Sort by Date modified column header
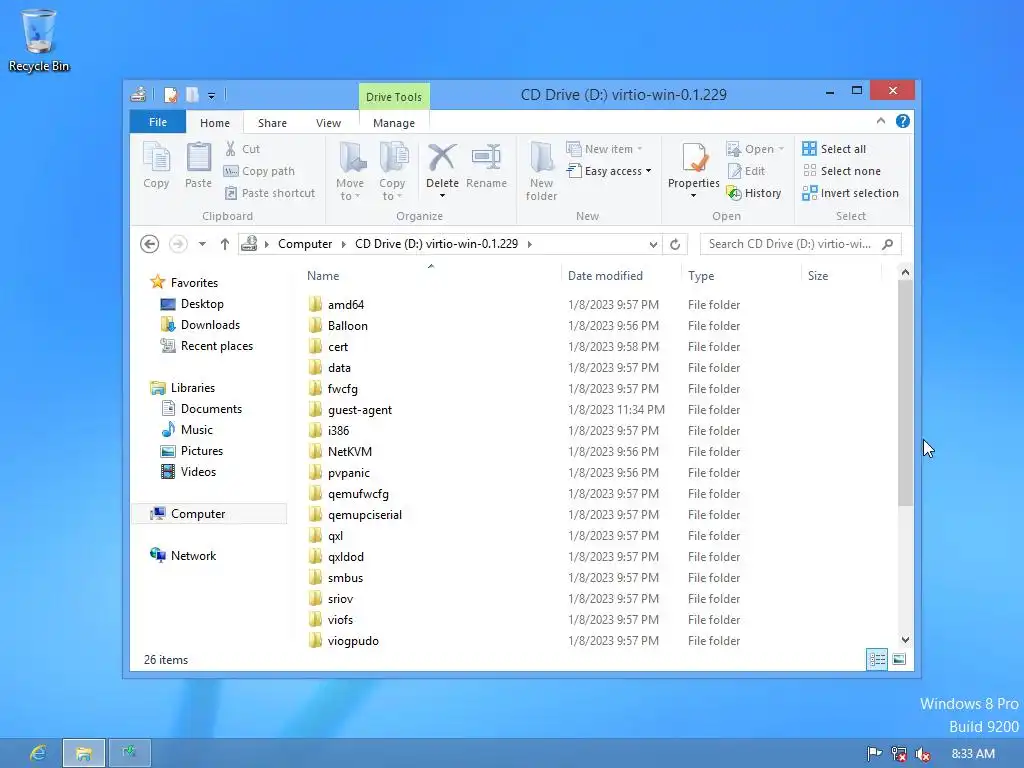 (605, 276)
